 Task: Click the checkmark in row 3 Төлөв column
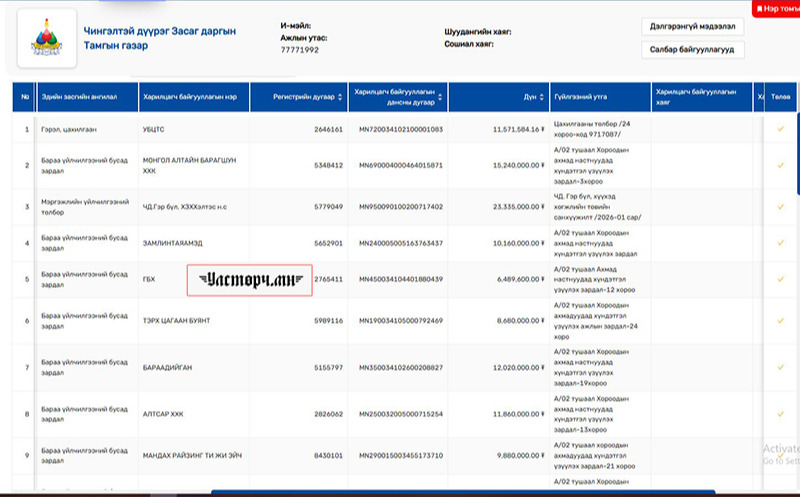click(x=780, y=206)
